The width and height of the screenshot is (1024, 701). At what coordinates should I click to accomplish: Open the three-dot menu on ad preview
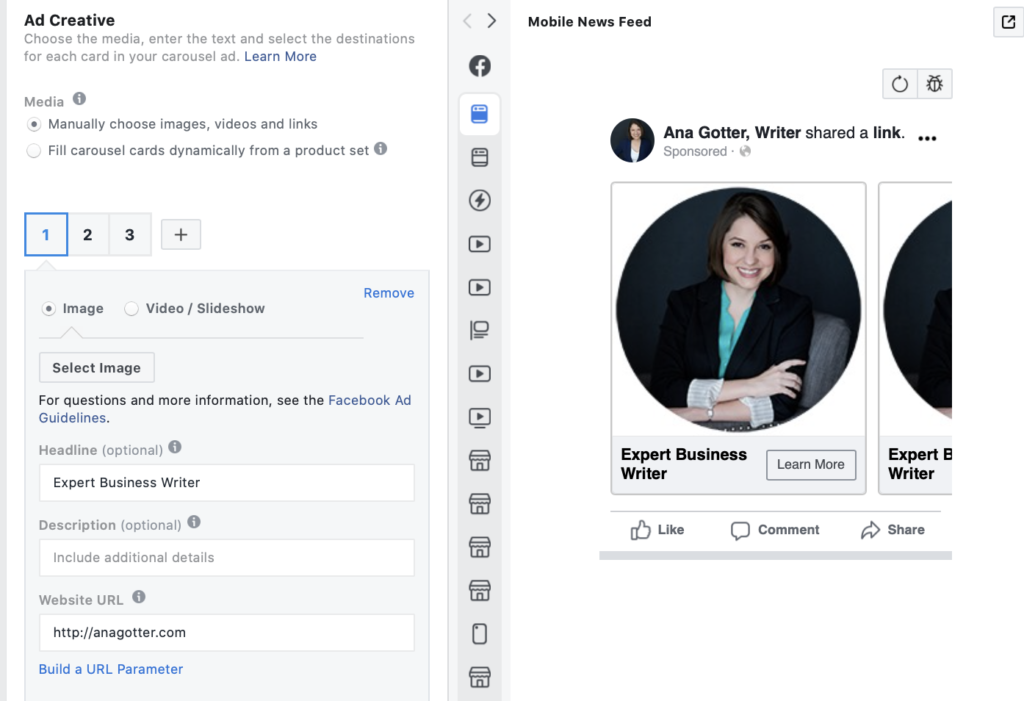tap(927, 139)
